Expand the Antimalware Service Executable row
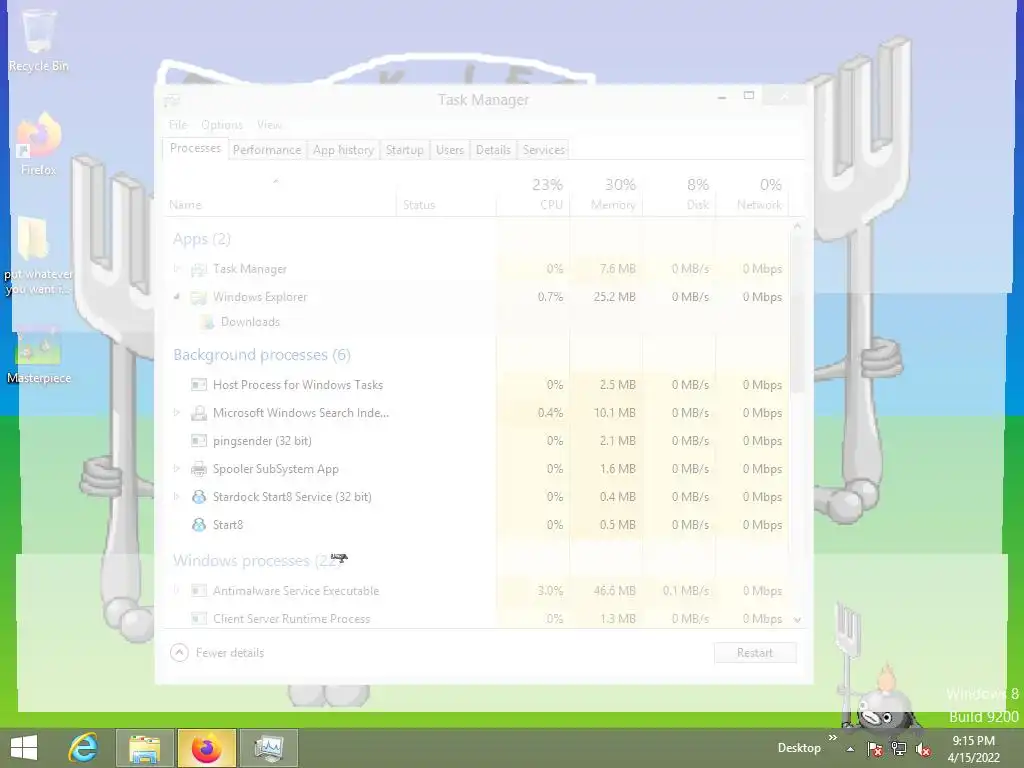The height and width of the screenshot is (768, 1024). point(176,590)
